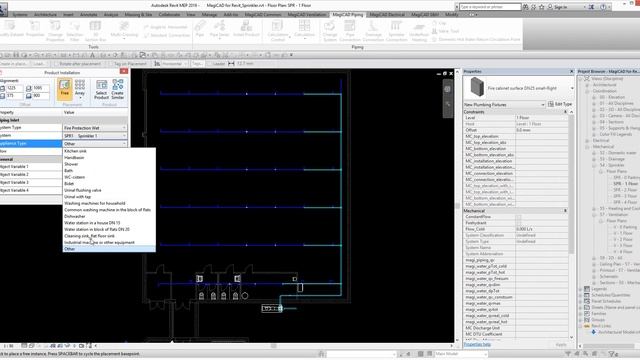The width and height of the screenshot is (640, 360).
Task: Collapse the Constraints section
Action: coord(565,111)
